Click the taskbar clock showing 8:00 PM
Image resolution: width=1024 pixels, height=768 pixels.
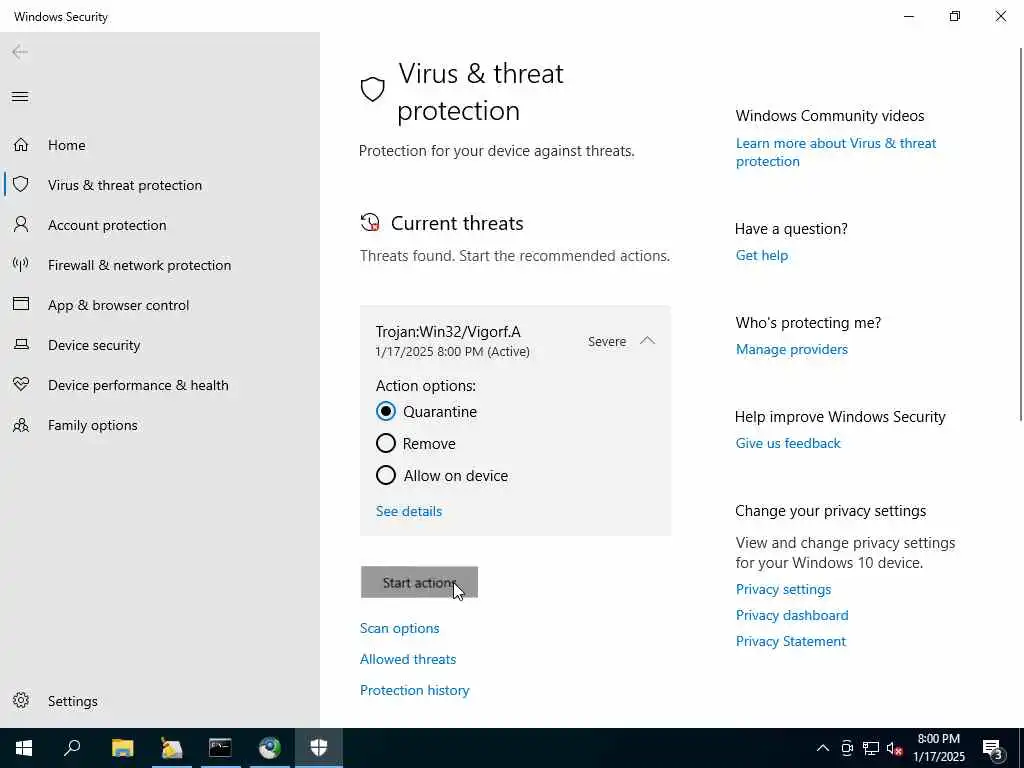(938, 748)
